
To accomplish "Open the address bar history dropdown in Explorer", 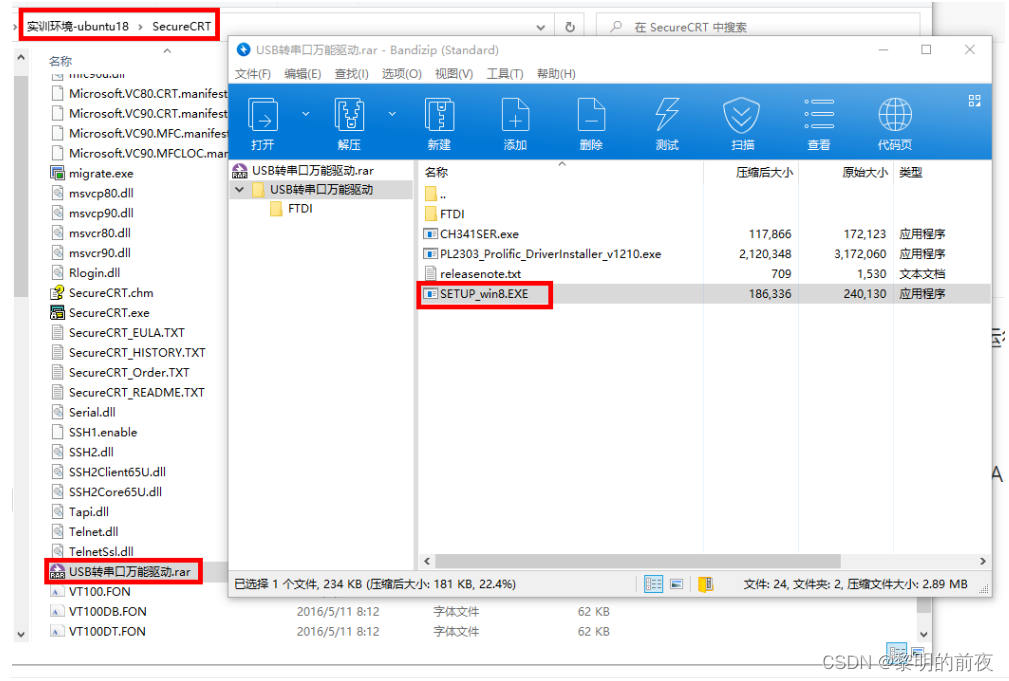I will click(541, 28).
